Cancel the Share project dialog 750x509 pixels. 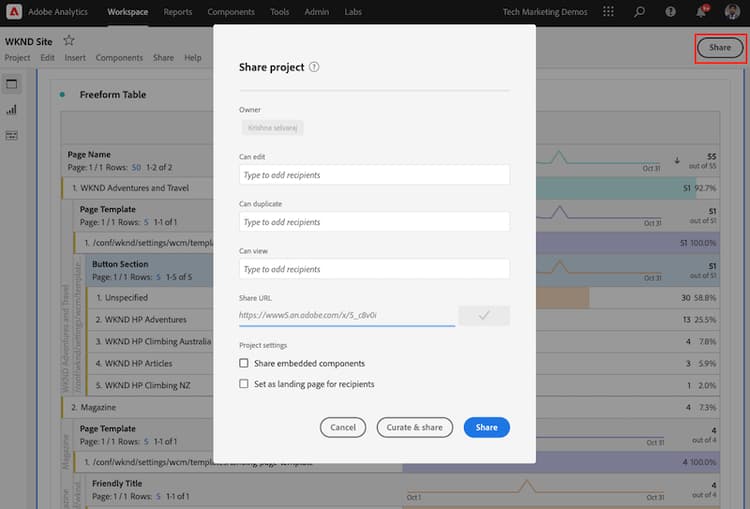343,427
